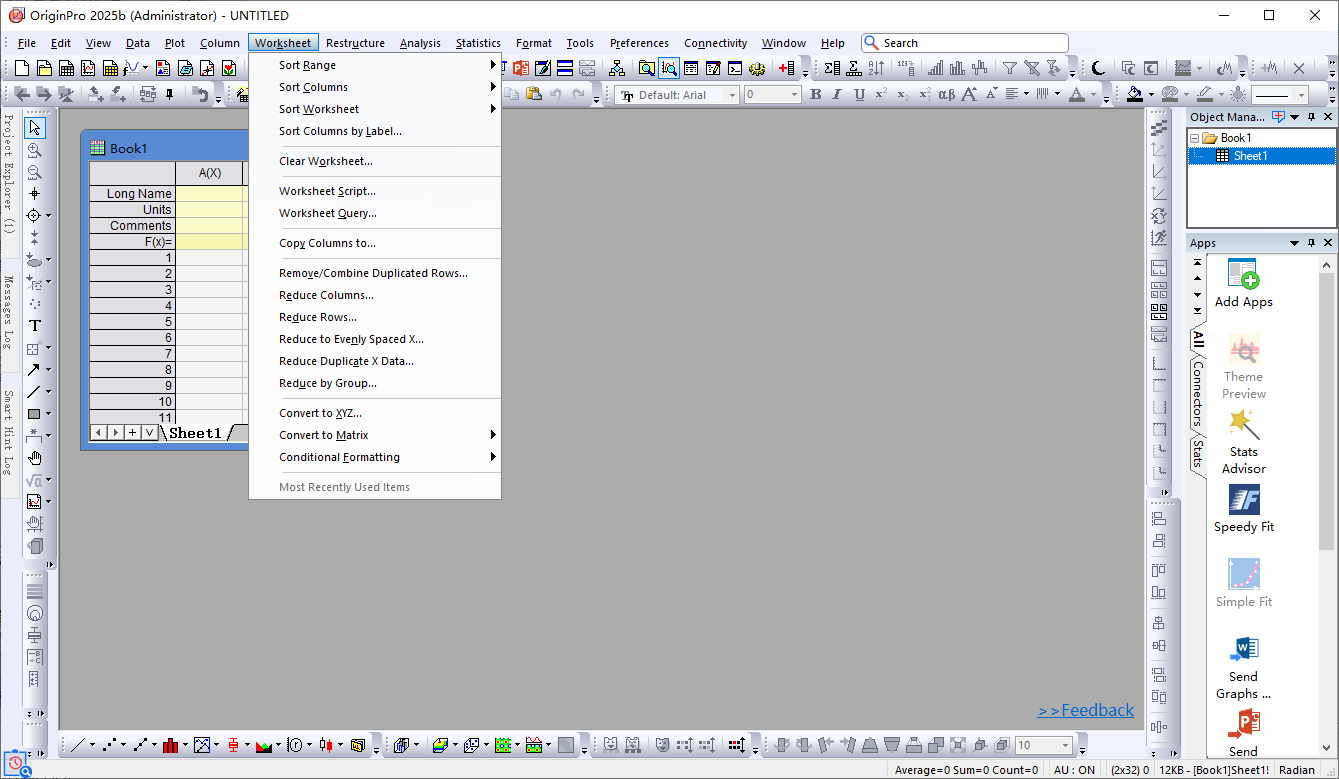Click the Paste toolbar icon

[x=533, y=94]
